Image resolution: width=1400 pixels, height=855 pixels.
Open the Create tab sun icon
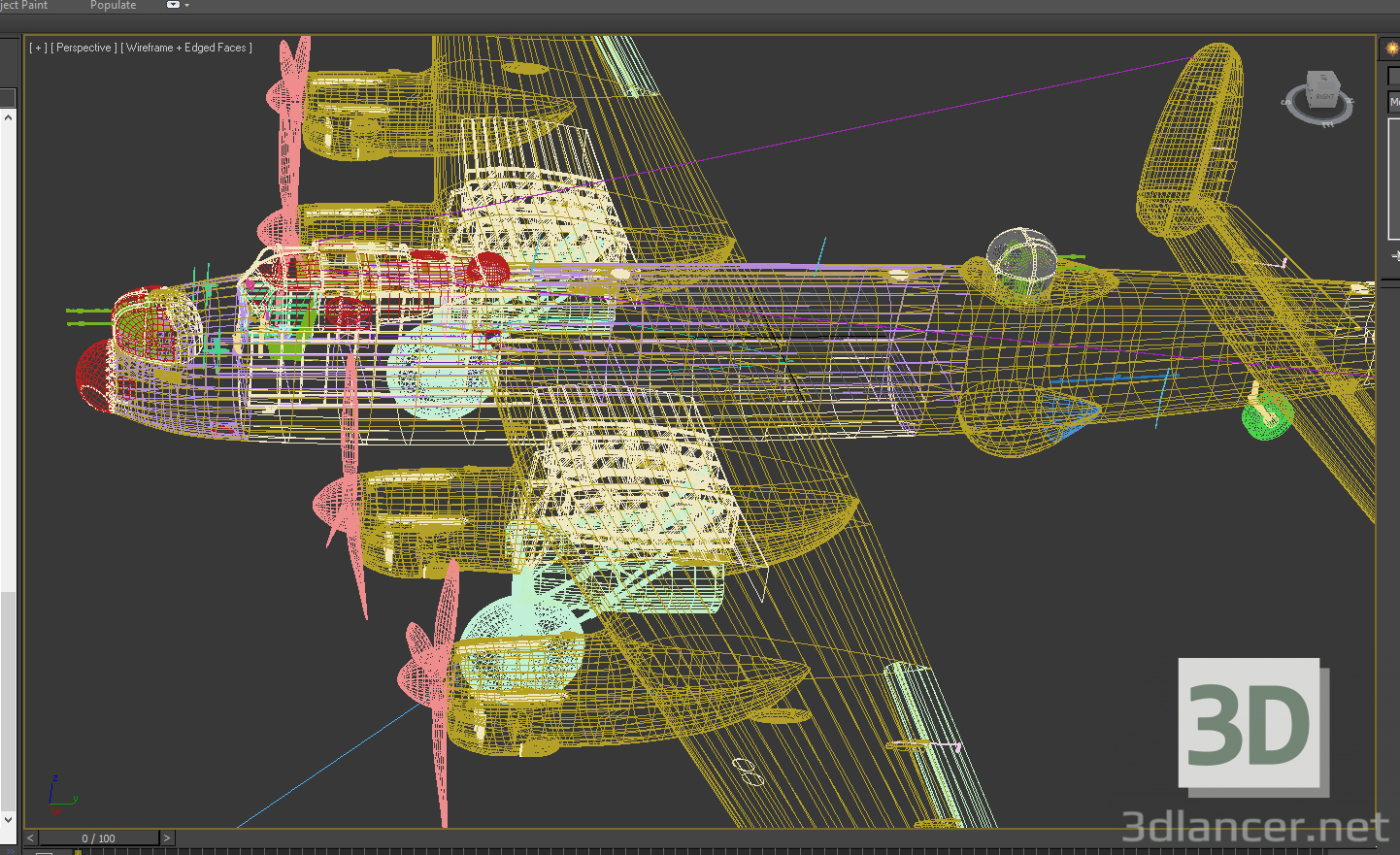[x=1391, y=48]
